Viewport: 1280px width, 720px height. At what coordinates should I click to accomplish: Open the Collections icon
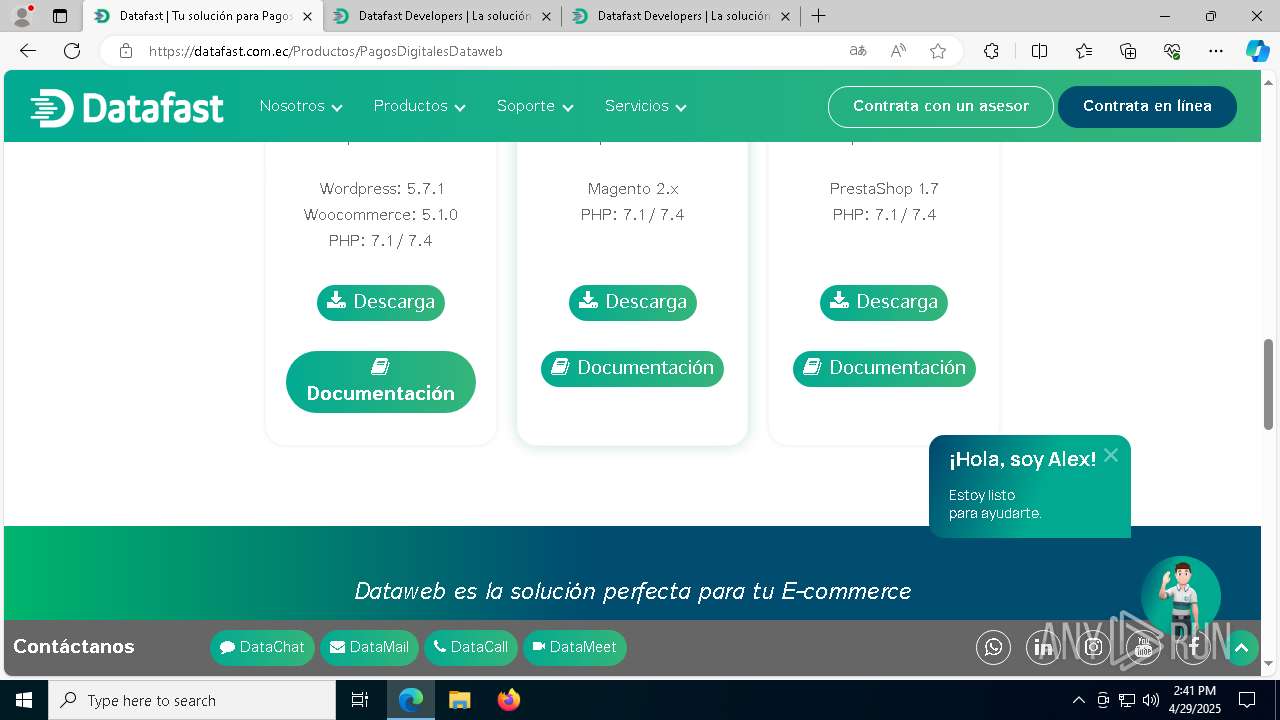click(1128, 51)
